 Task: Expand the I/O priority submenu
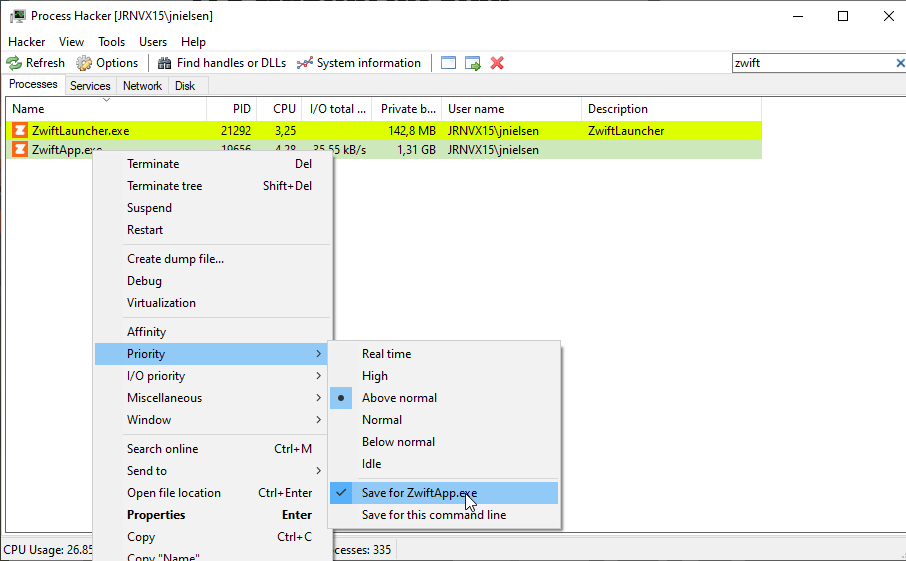coord(211,376)
